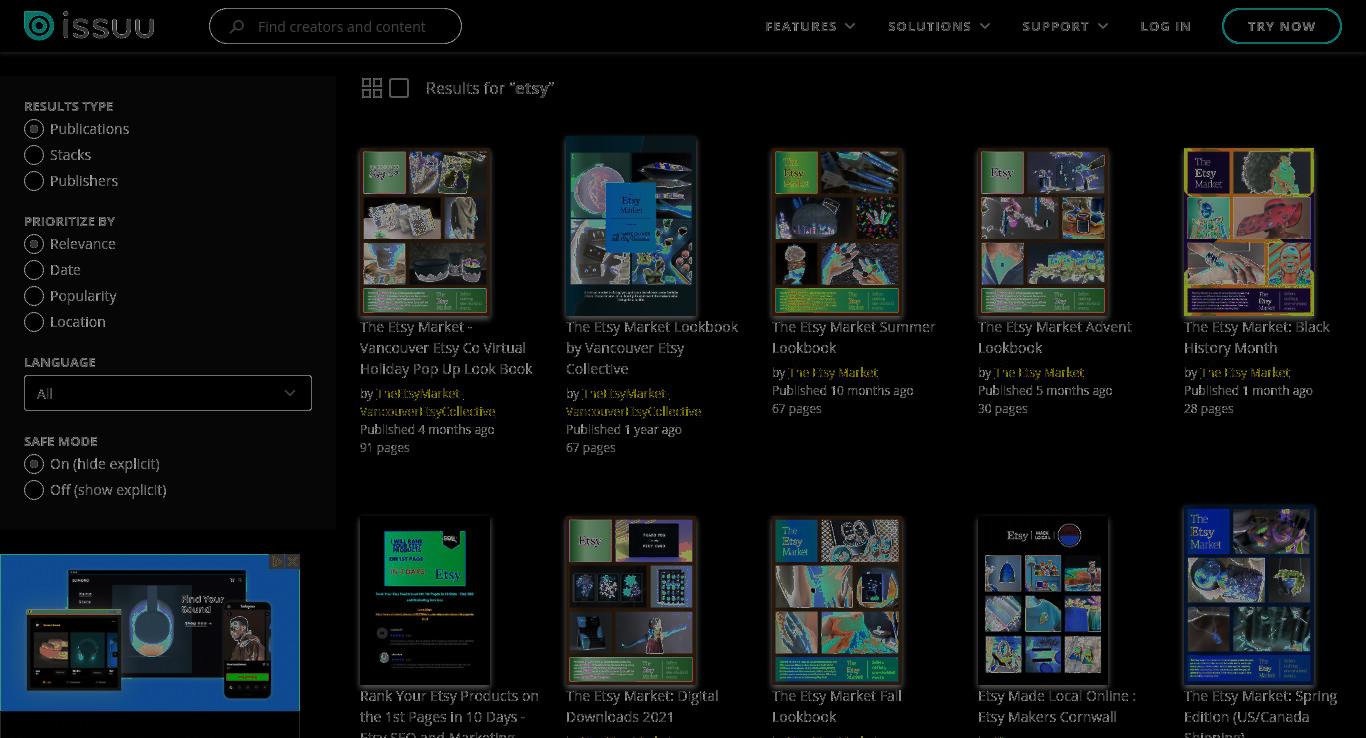
Task: Click the title Etsy Made Local Online: Etsy Makers Cornwall
Action: 1057,706
